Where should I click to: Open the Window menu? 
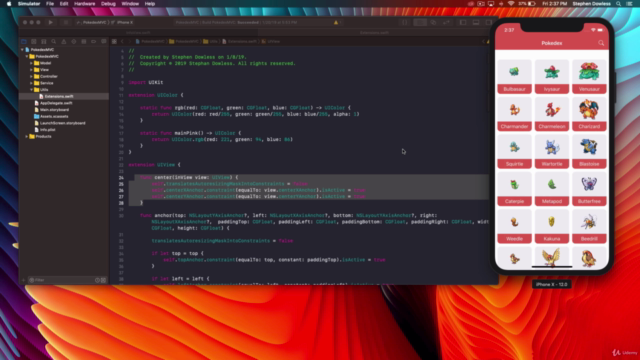(x=130, y=4)
